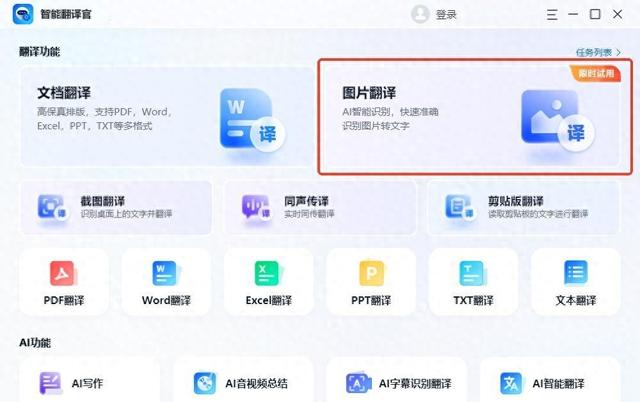The width and height of the screenshot is (640, 402).
Task: Expand the 任务列表 task list link
Action: click(598, 52)
